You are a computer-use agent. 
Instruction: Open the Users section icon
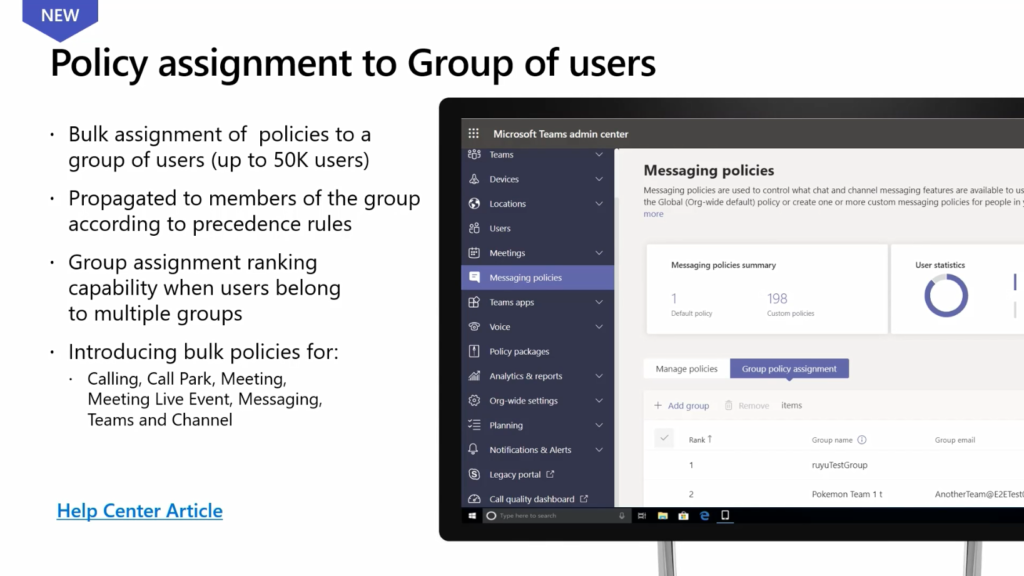(x=474, y=228)
